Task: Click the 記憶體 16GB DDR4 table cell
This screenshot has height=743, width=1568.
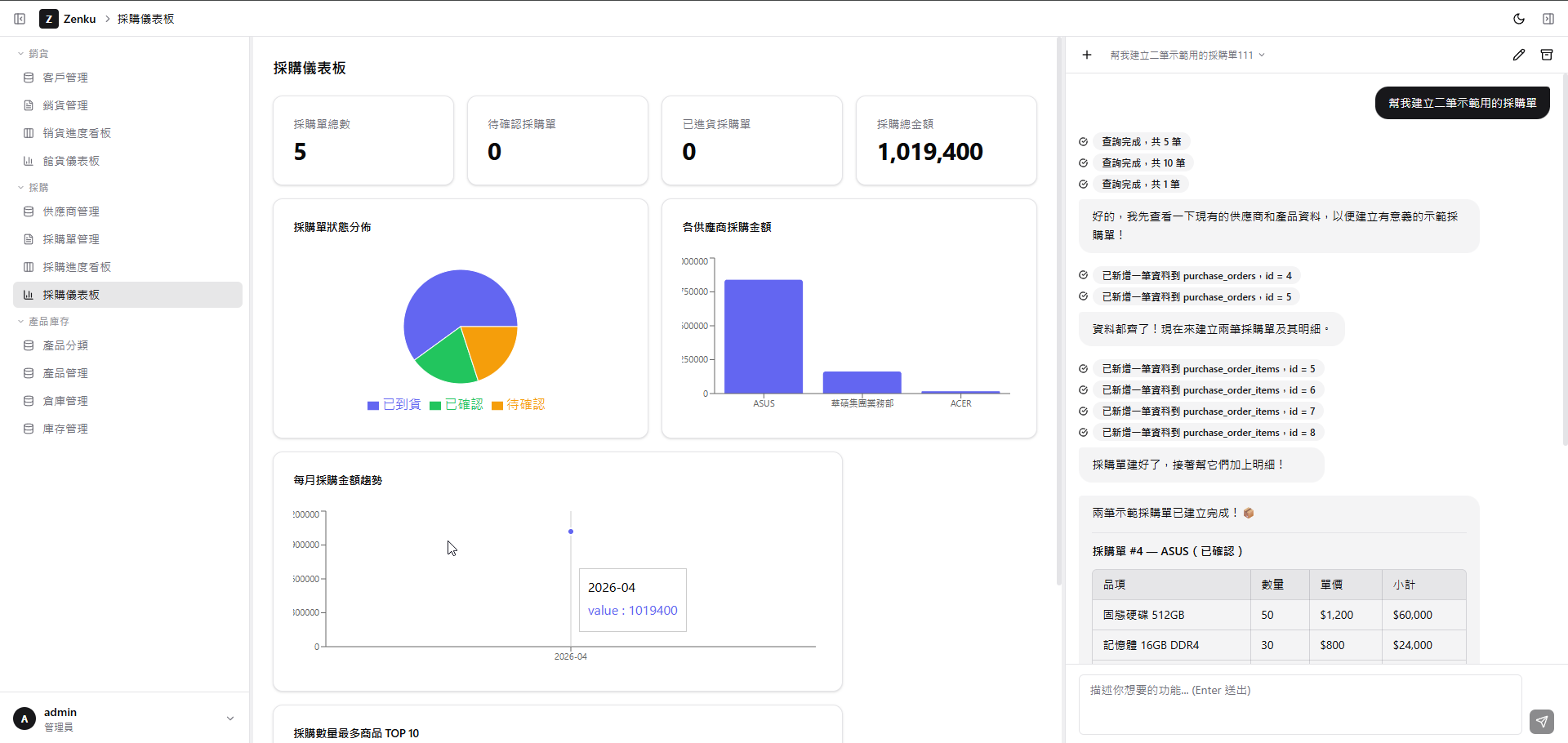Action: (1171, 645)
